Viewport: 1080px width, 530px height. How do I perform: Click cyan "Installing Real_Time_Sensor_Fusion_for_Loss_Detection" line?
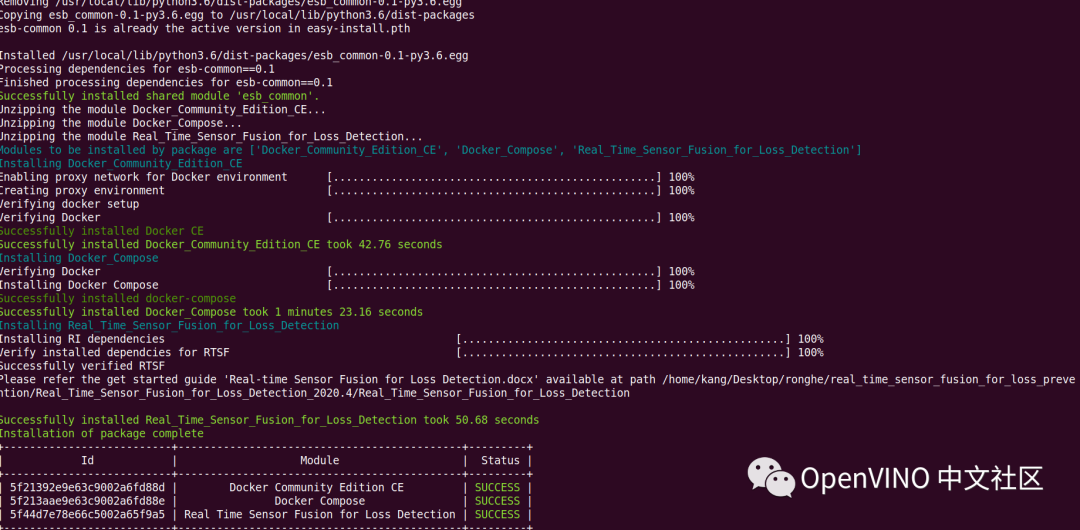point(169,325)
